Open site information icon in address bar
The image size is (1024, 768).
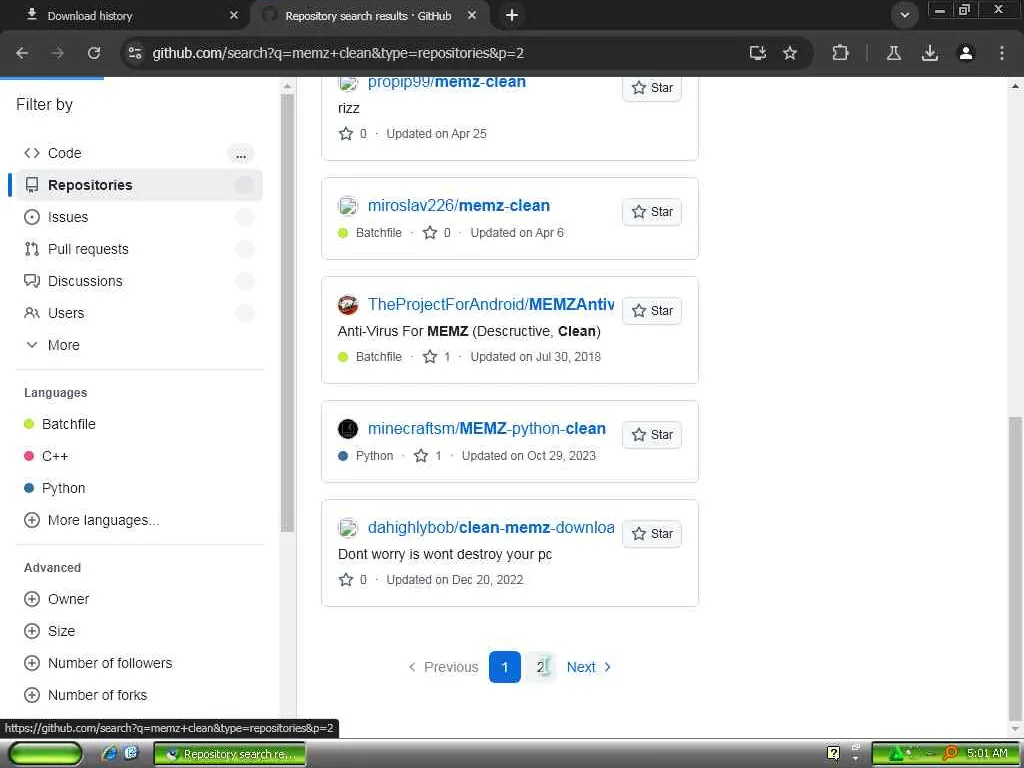point(135,53)
